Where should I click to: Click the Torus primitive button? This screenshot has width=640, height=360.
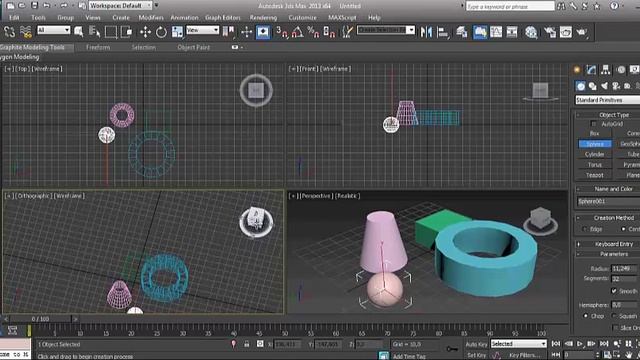tap(595, 164)
